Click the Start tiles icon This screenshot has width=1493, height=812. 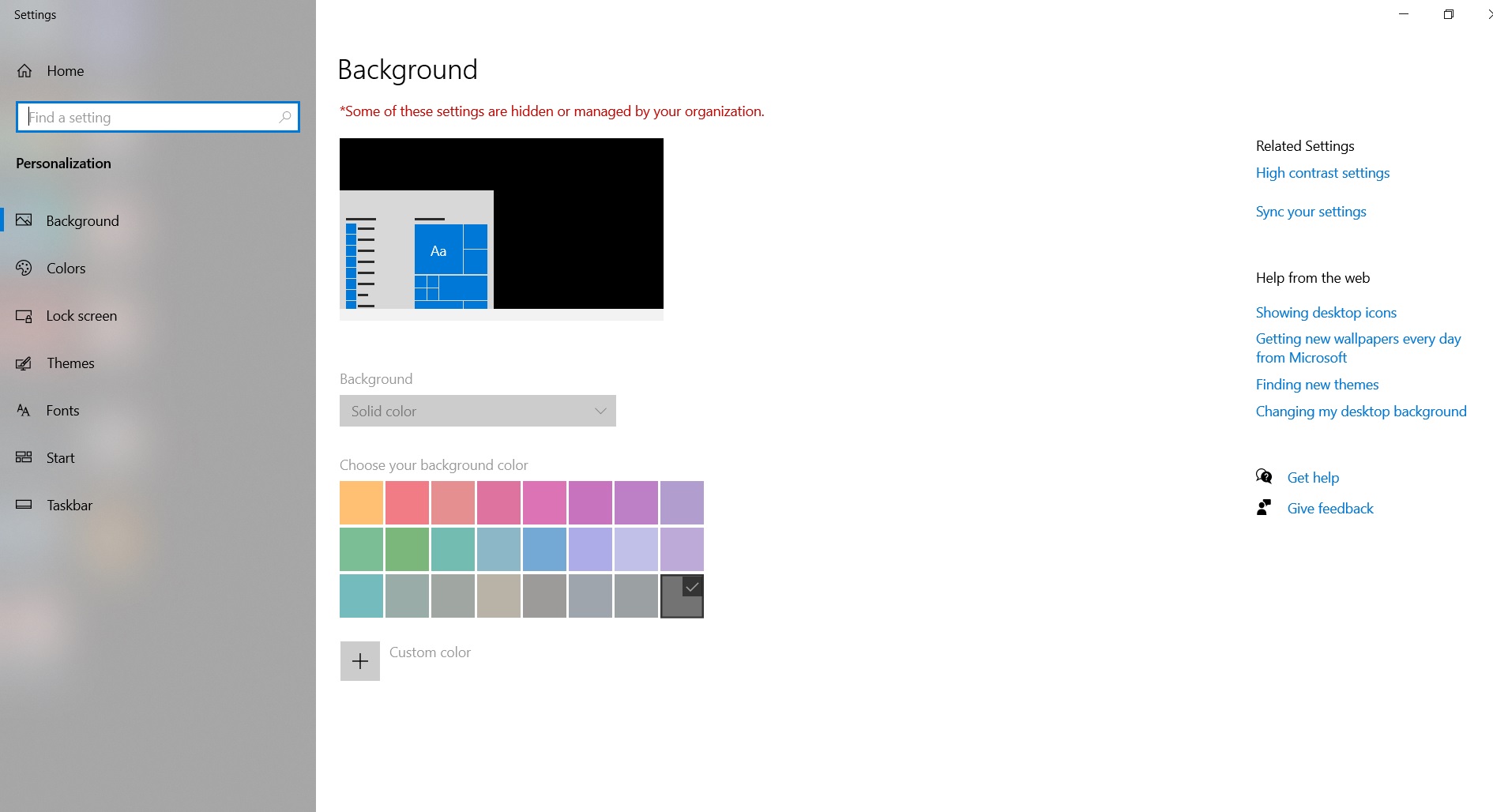point(24,457)
